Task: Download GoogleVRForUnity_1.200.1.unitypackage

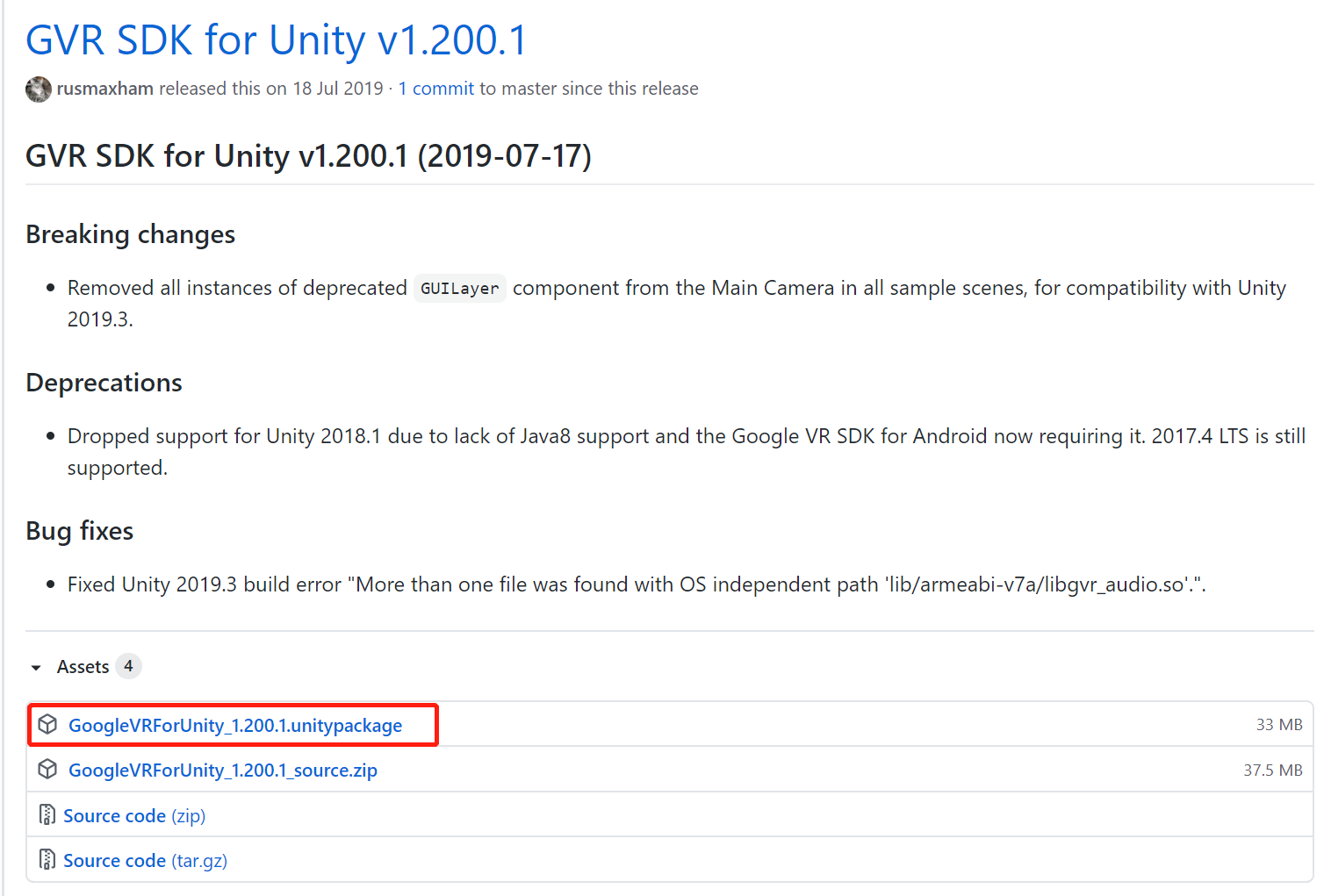Action: [x=235, y=725]
